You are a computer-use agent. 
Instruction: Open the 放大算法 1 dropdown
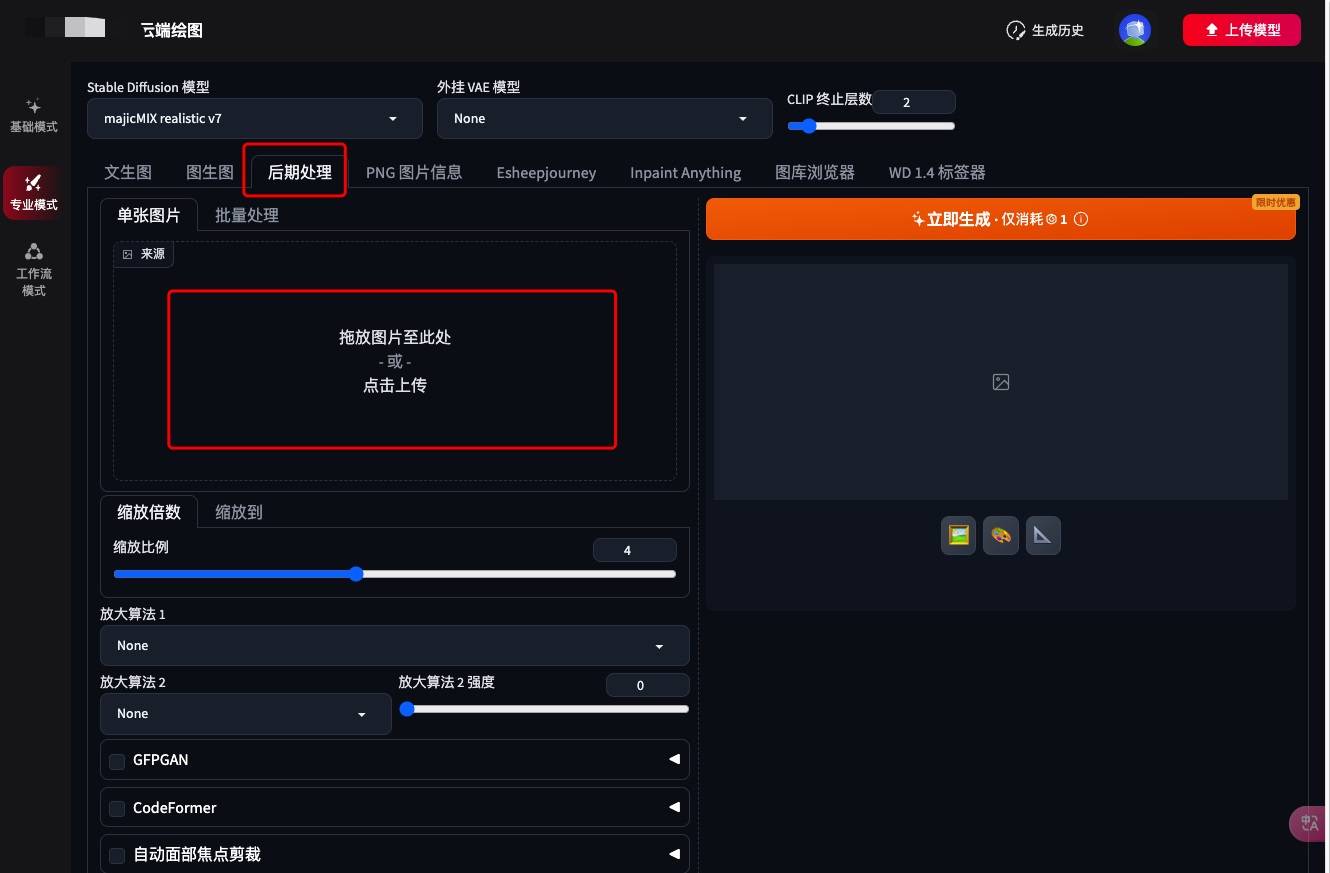coord(394,646)
